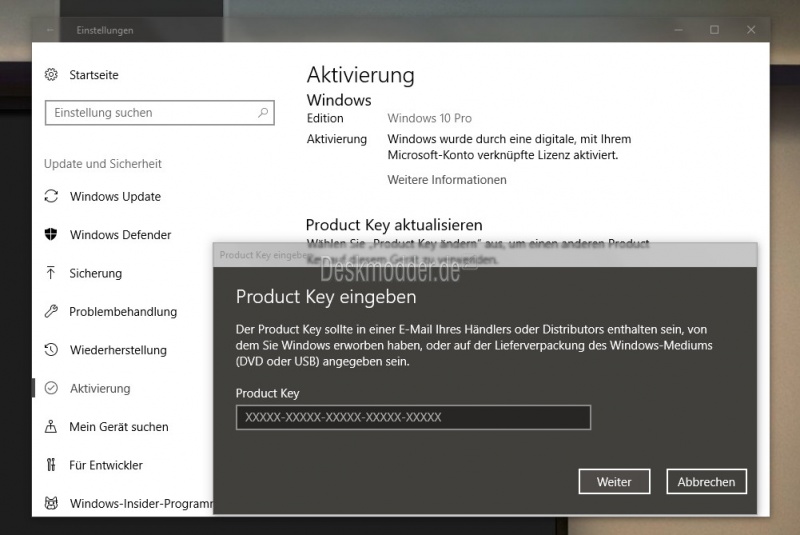800x535 pixels.
Task: Click the Edition label in Windows section
Action: coord(325,118)
